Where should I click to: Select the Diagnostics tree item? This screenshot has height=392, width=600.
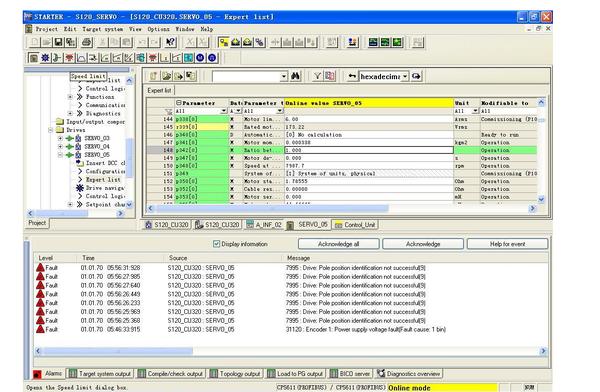103,113
